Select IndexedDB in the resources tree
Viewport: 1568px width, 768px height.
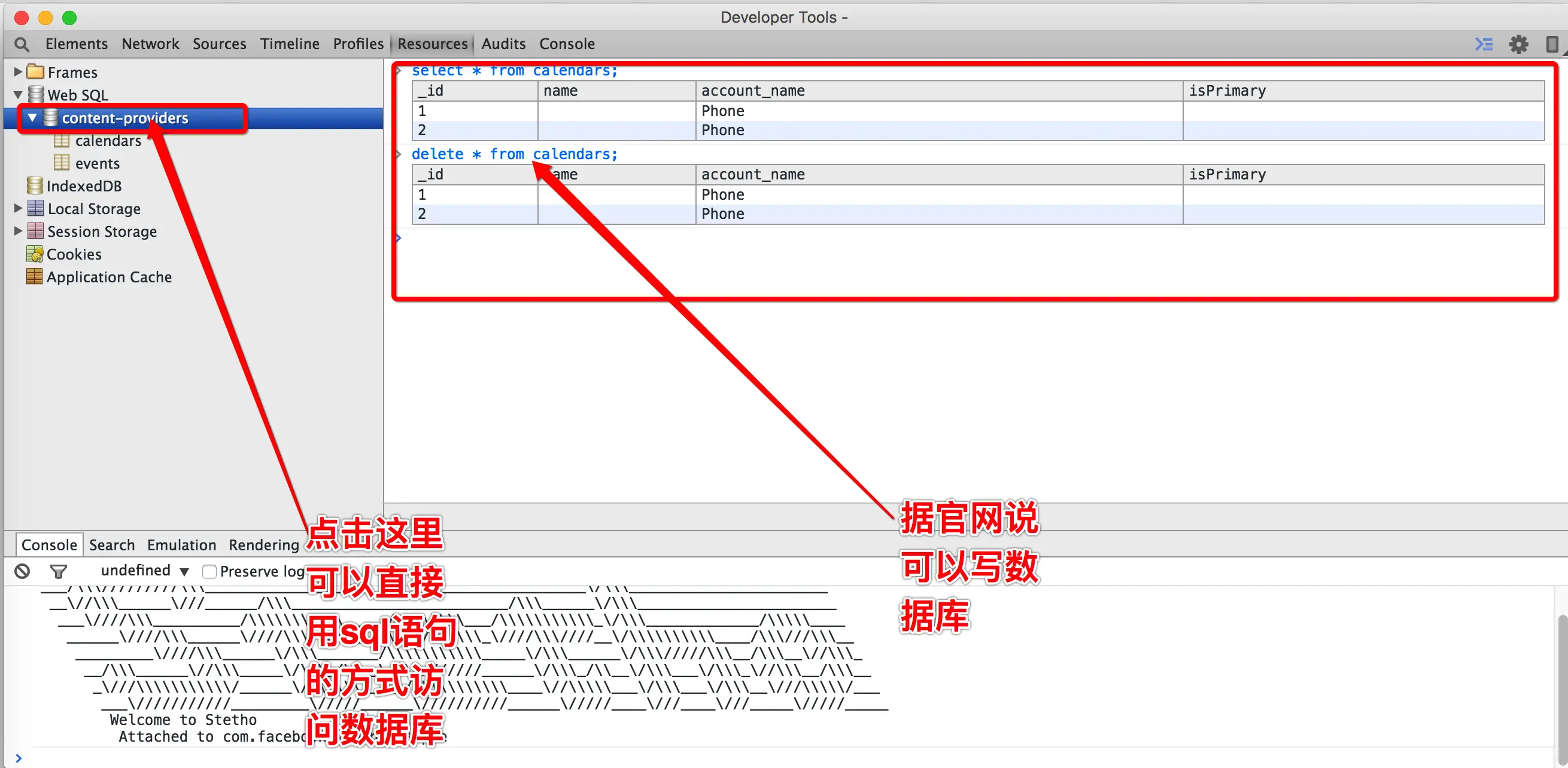click(x=84, y=186)
